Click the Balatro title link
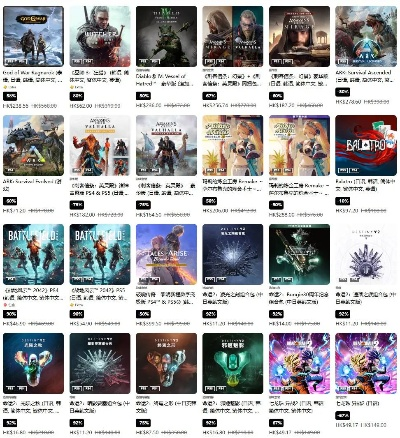The height and width of the screenshot is (438, 400). coord(365,185)
